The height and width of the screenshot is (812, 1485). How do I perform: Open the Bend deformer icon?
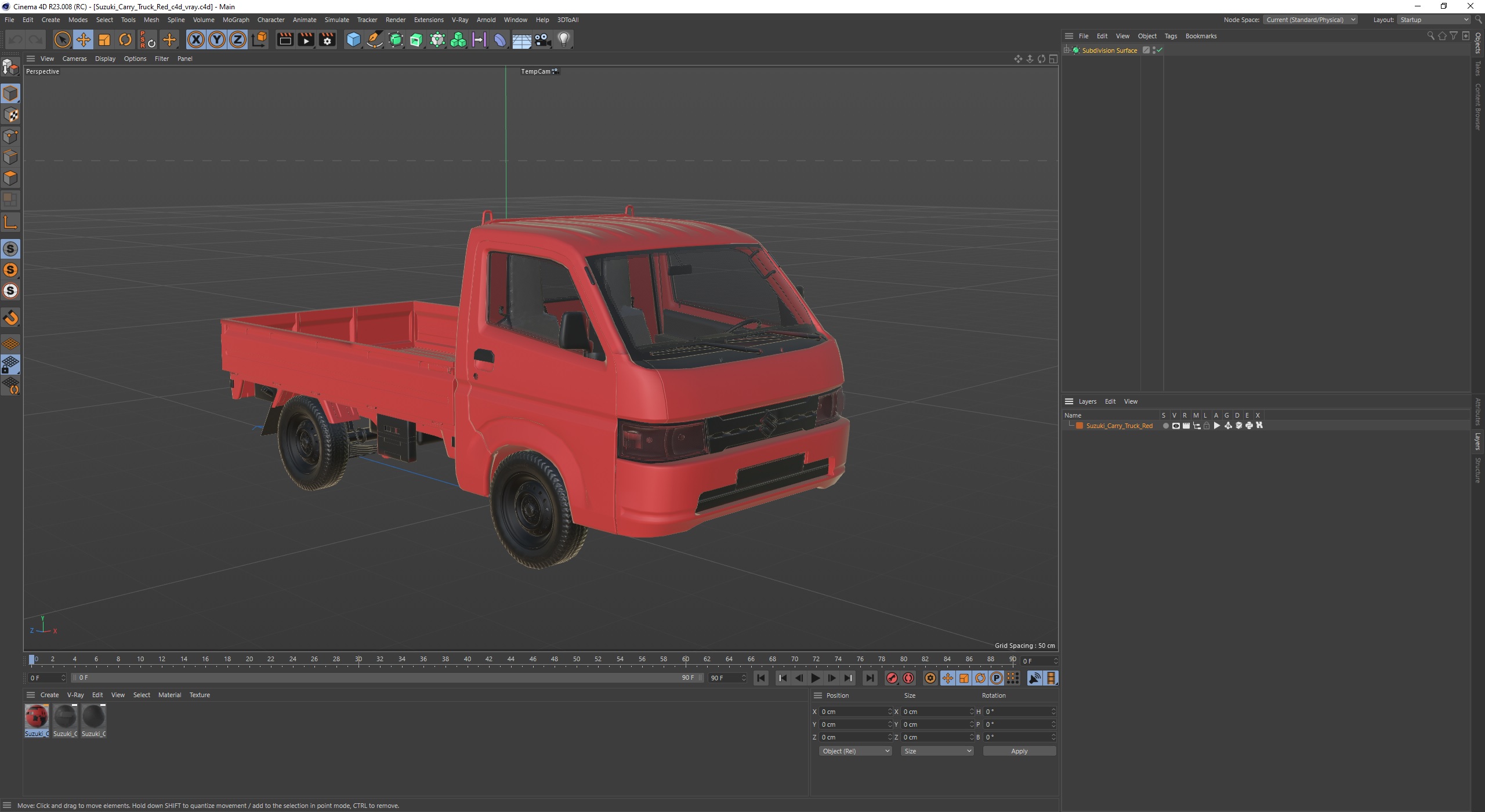500,39
